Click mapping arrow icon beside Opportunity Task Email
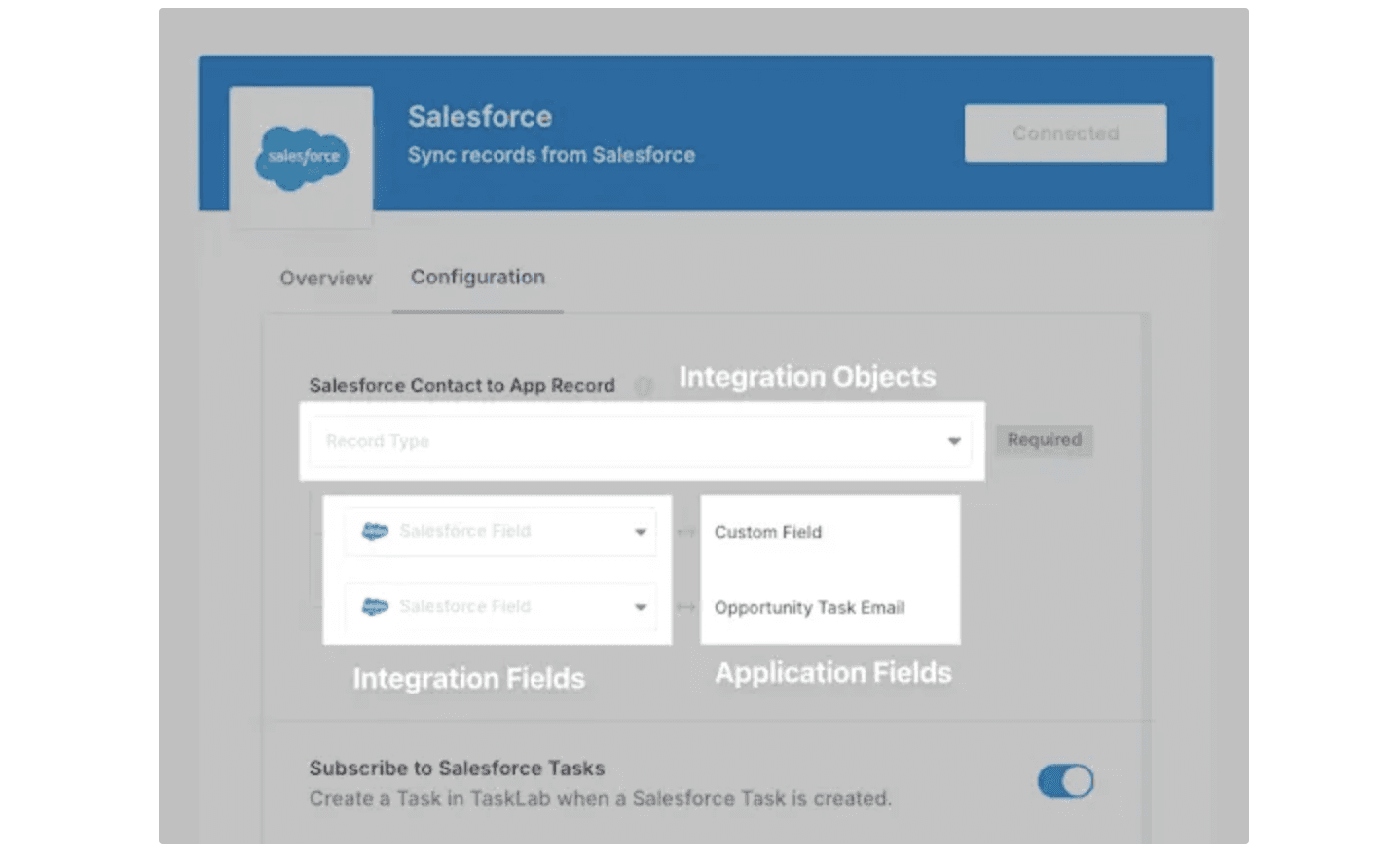The width and height of the screenshot is (1400, 863). [686, 607]
